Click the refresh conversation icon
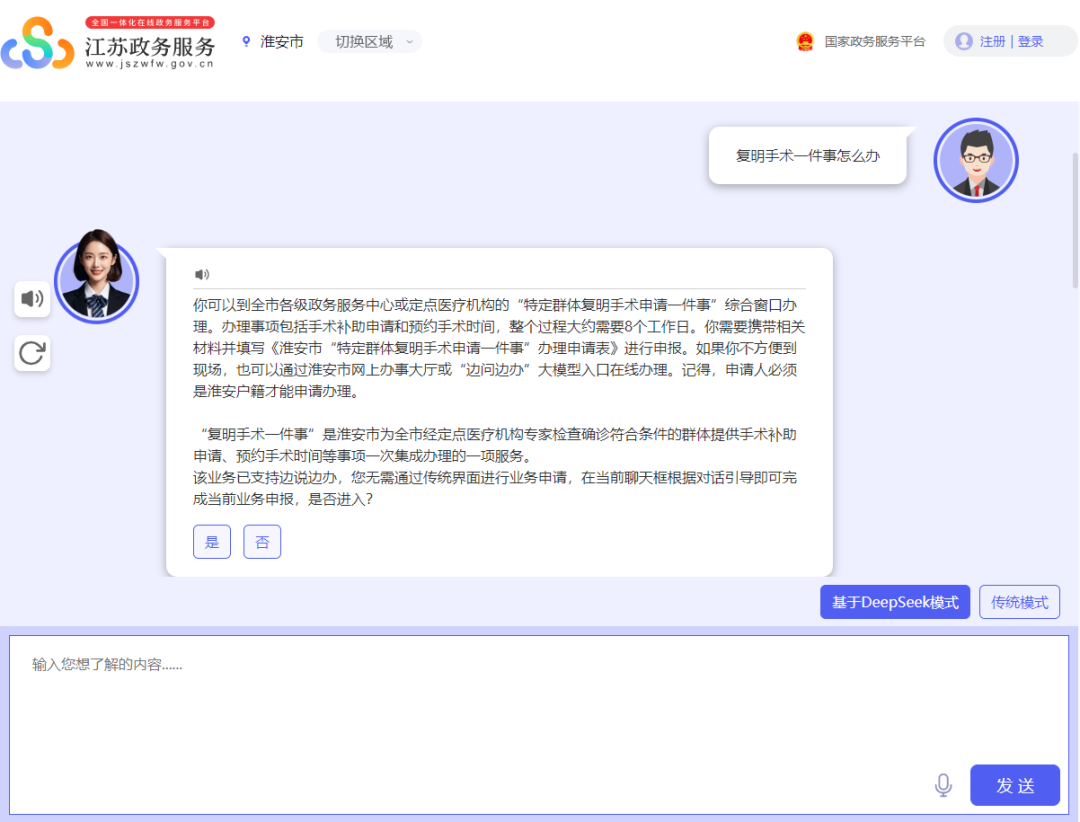 click(31, 352)
